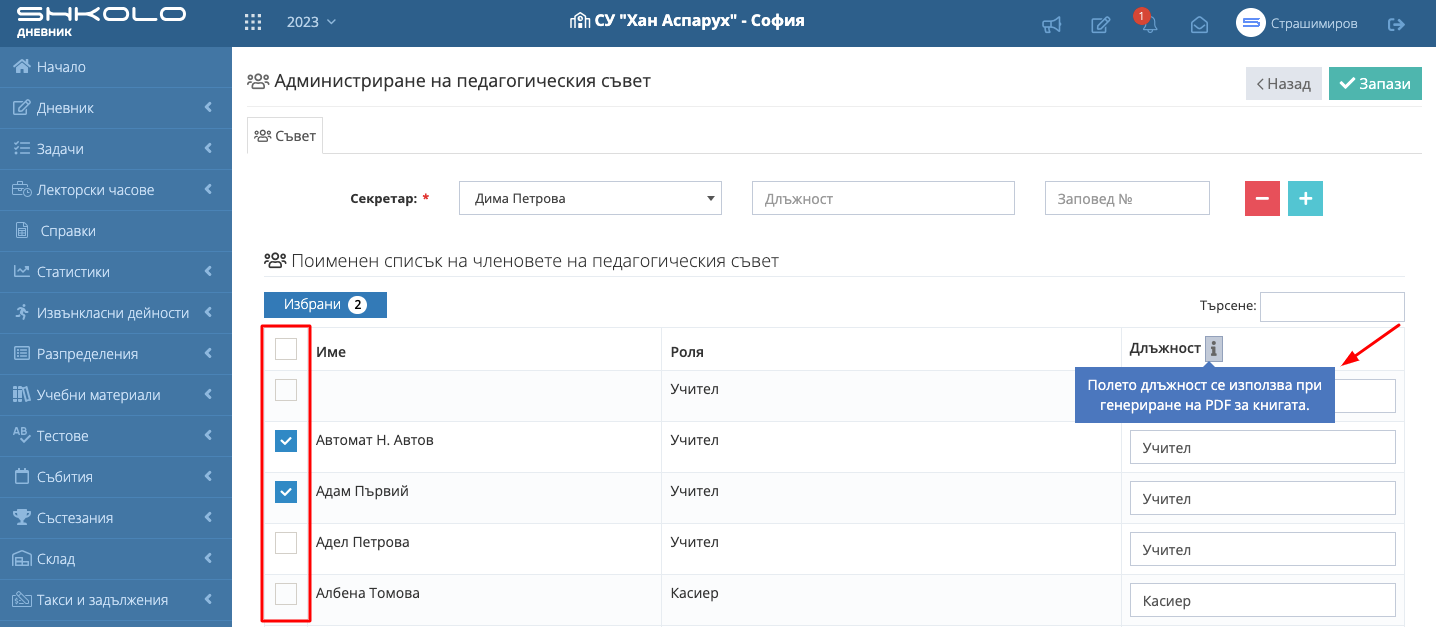The width and height of the screenshot is (1436, 627).
Task: Click the logout icon
Action: point(1396,24)
